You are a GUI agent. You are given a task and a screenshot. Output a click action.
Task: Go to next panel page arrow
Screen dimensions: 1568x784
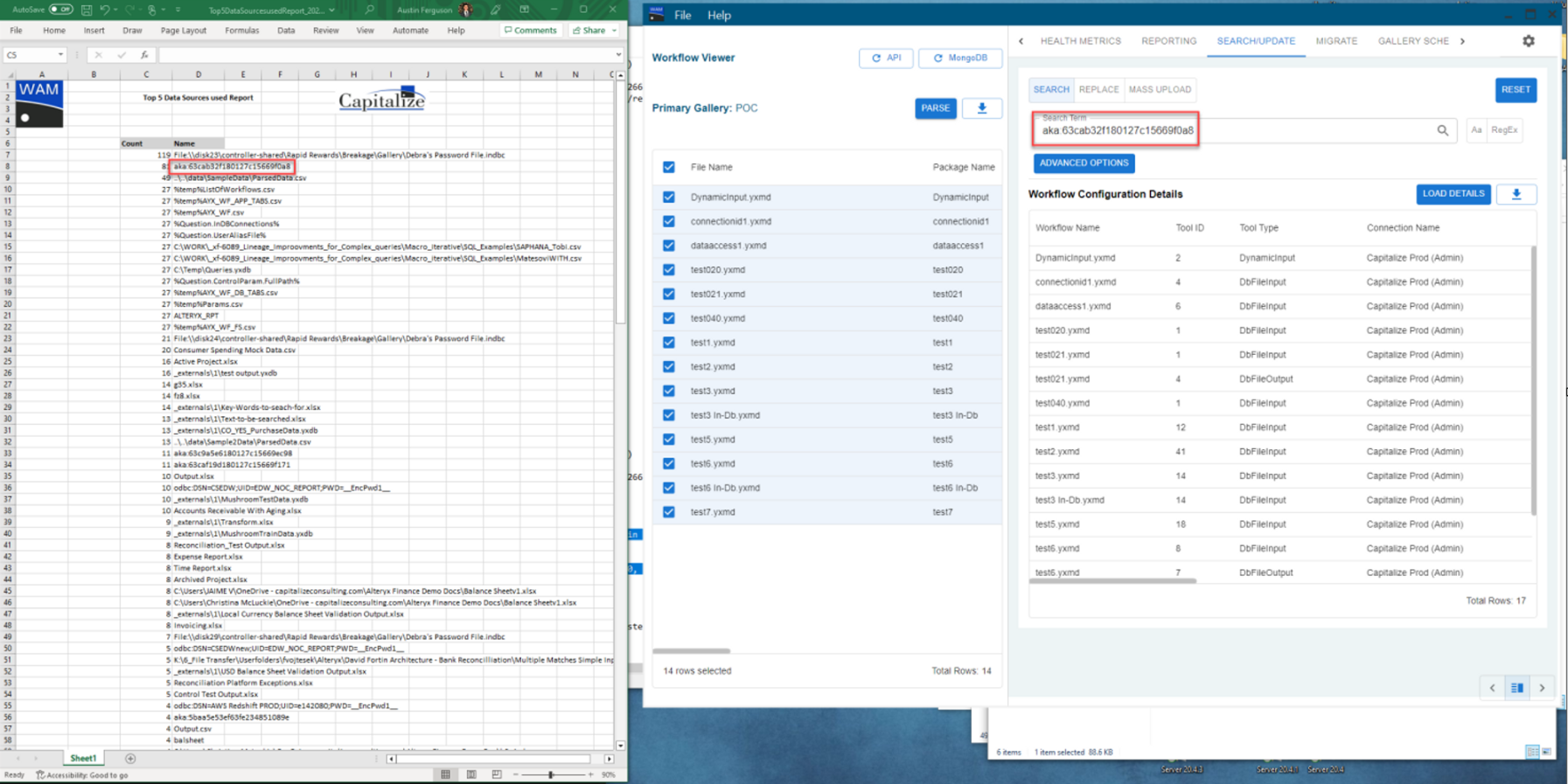point(1542,688)
